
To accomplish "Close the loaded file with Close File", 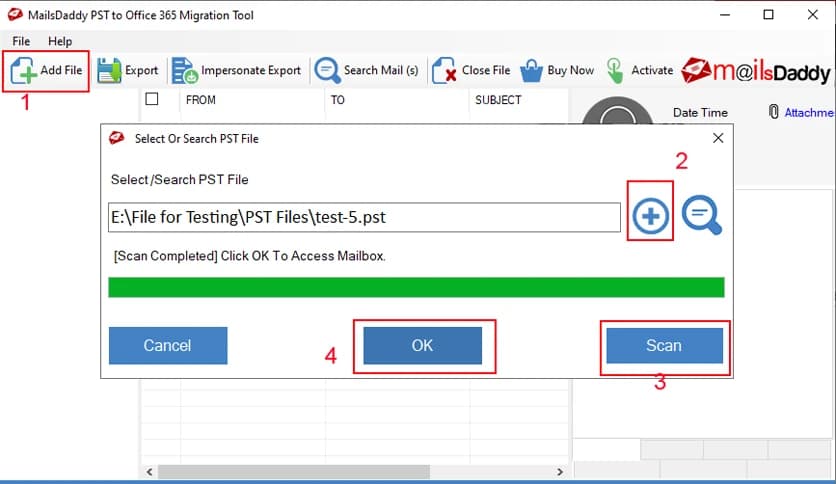I will [471, 70].
